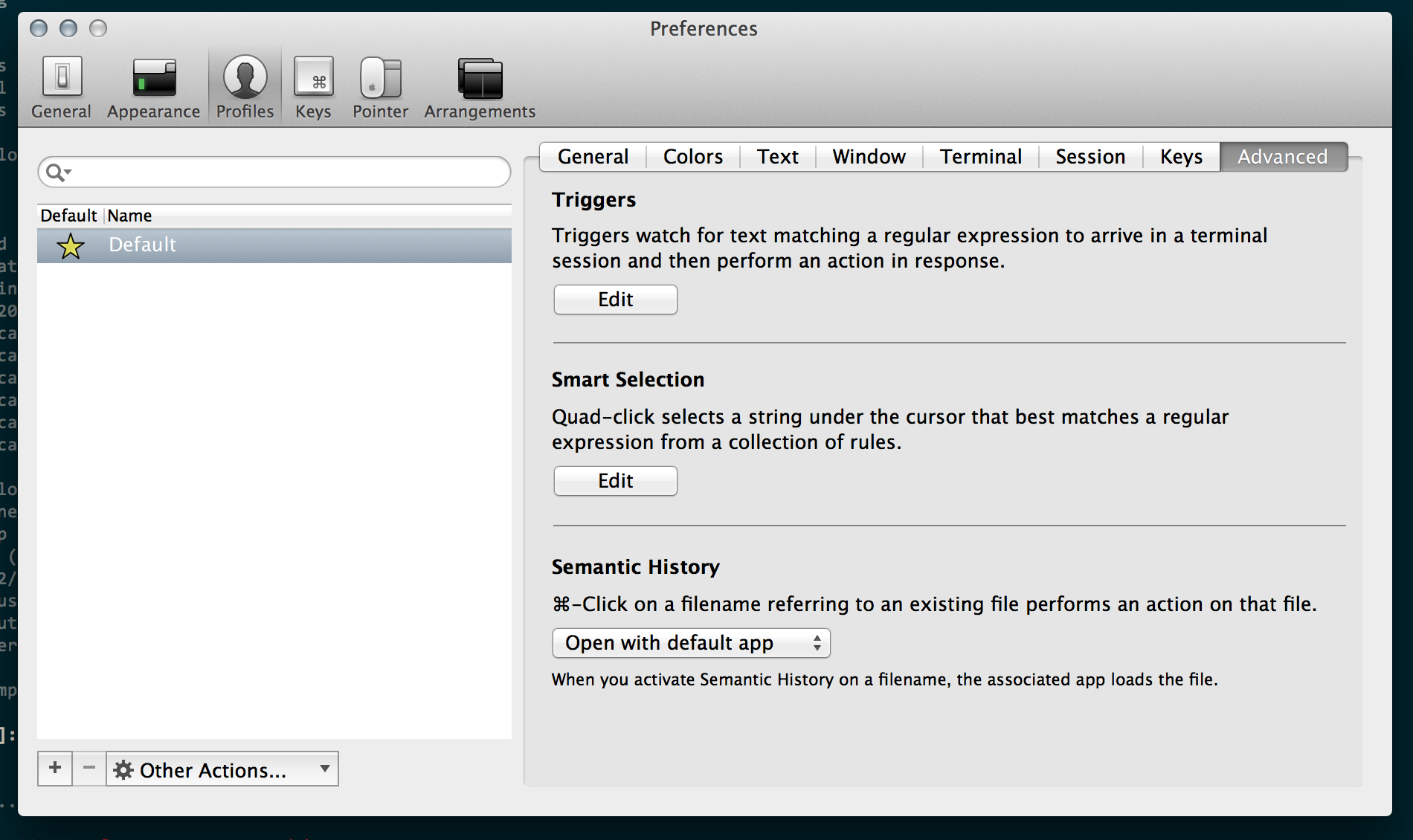Open the Keys preferences toolbar icon

point(313,77)
